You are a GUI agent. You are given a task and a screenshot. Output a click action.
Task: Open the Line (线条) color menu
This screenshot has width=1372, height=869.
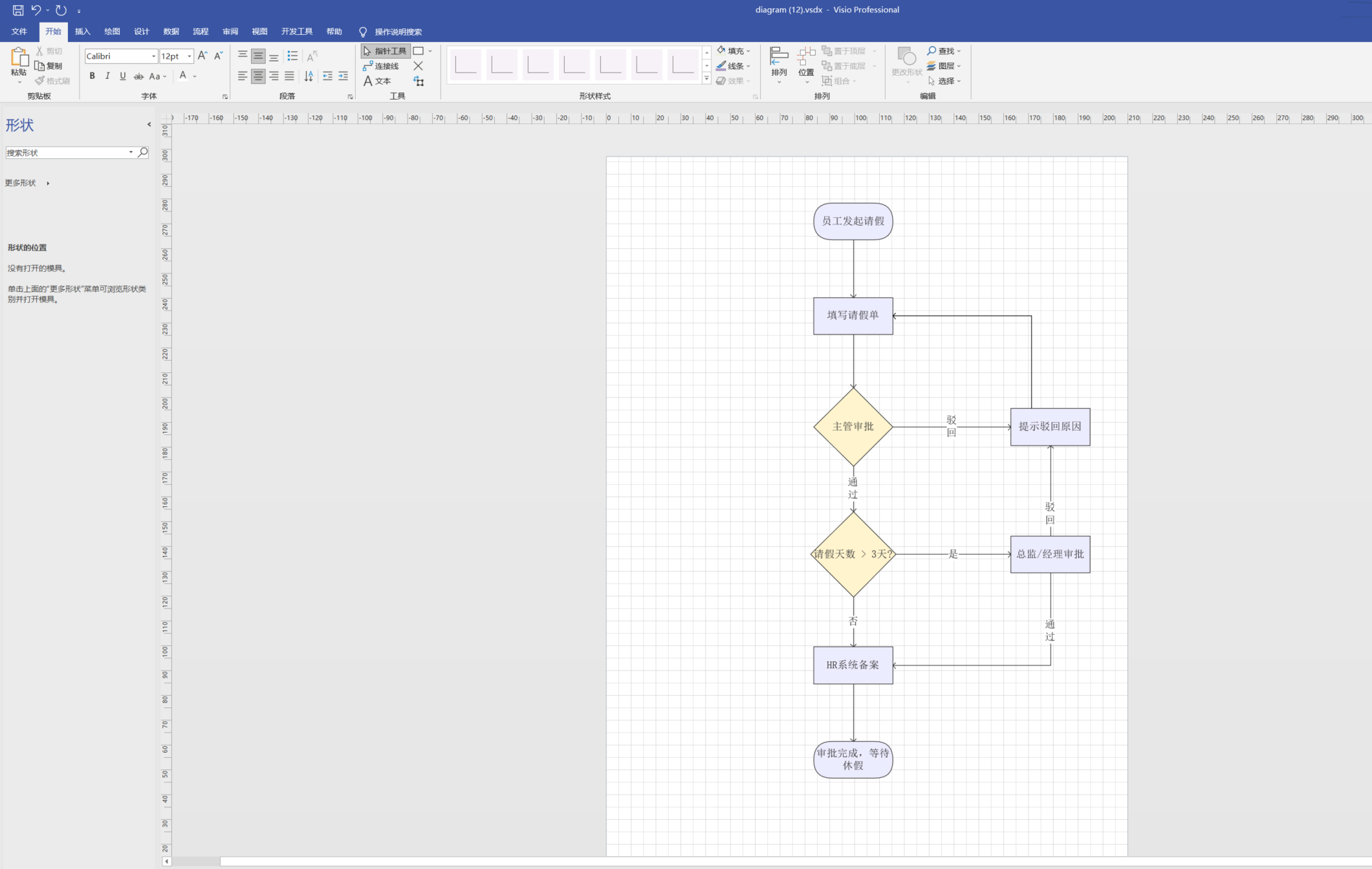tap(734, 66)
